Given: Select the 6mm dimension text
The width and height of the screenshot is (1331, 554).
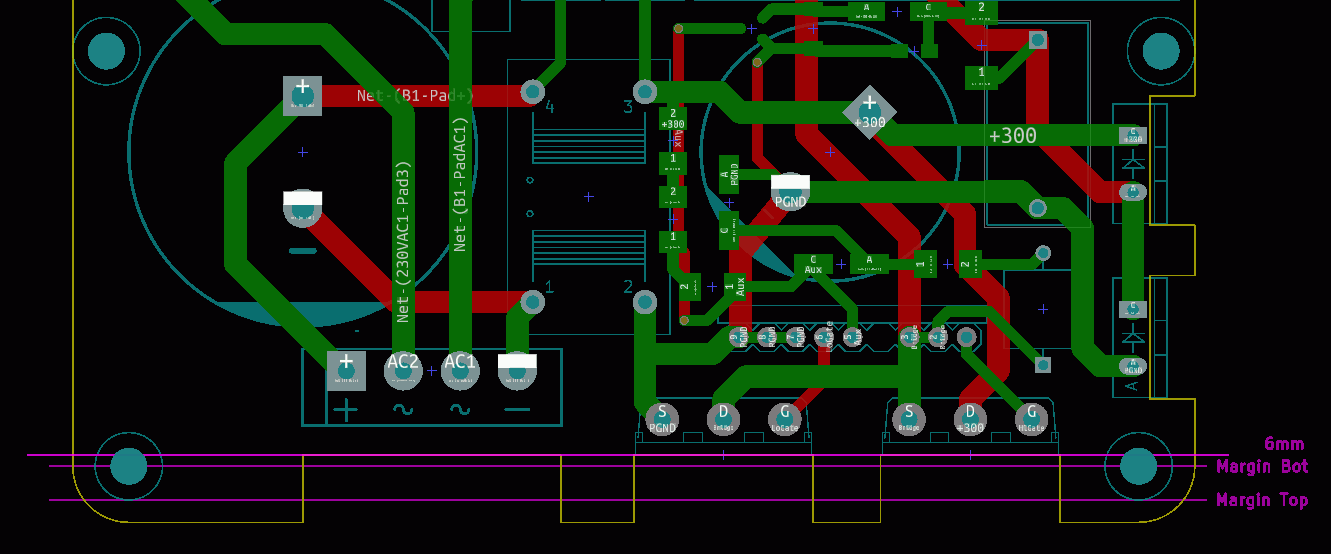Looking at the screenshot, I should coord(1283,443).
